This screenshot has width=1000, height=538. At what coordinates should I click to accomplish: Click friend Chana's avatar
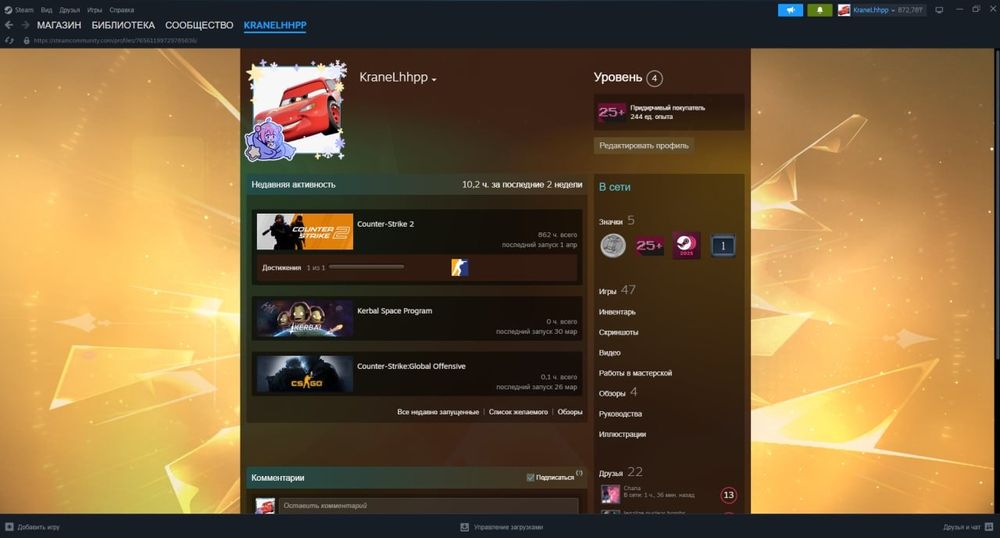tap(610, 494)
